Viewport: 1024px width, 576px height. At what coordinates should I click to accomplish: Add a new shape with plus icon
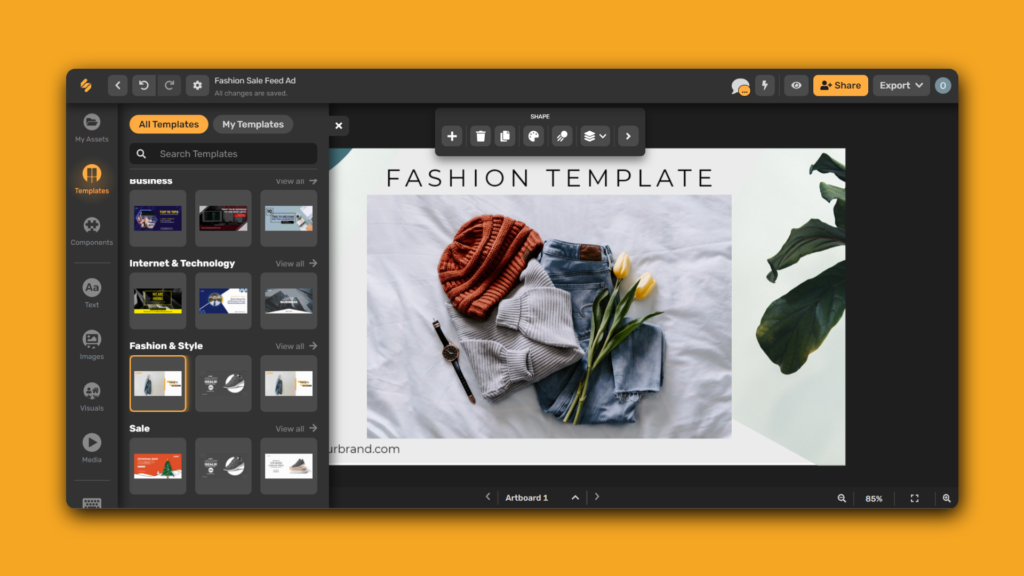[x=452, y=136]
